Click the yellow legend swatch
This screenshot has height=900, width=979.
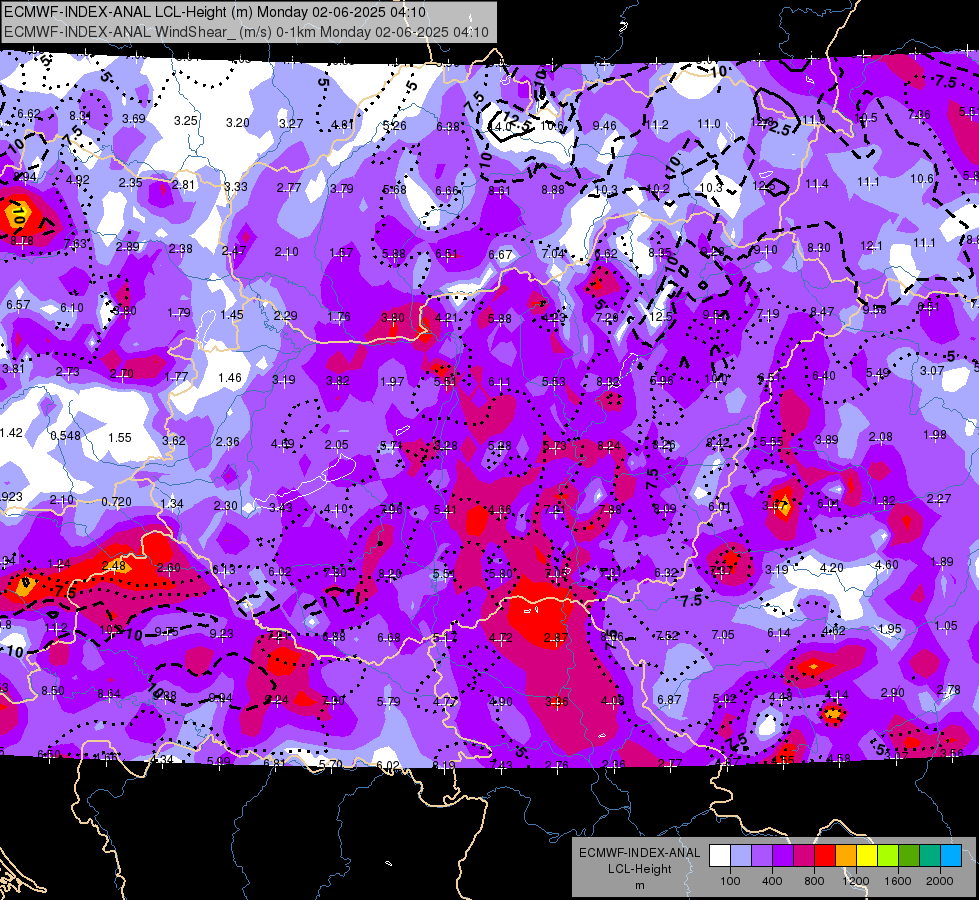point(867,856)
